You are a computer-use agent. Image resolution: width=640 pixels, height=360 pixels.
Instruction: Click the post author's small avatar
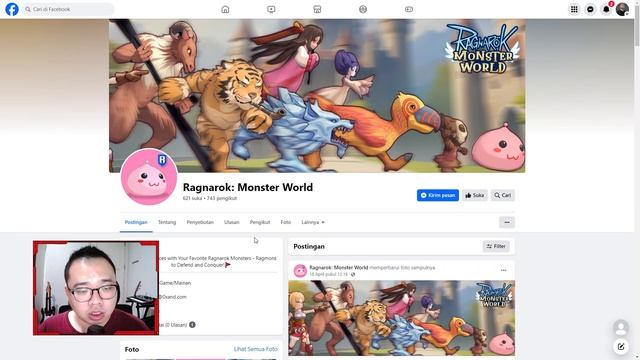coord(300,271)
